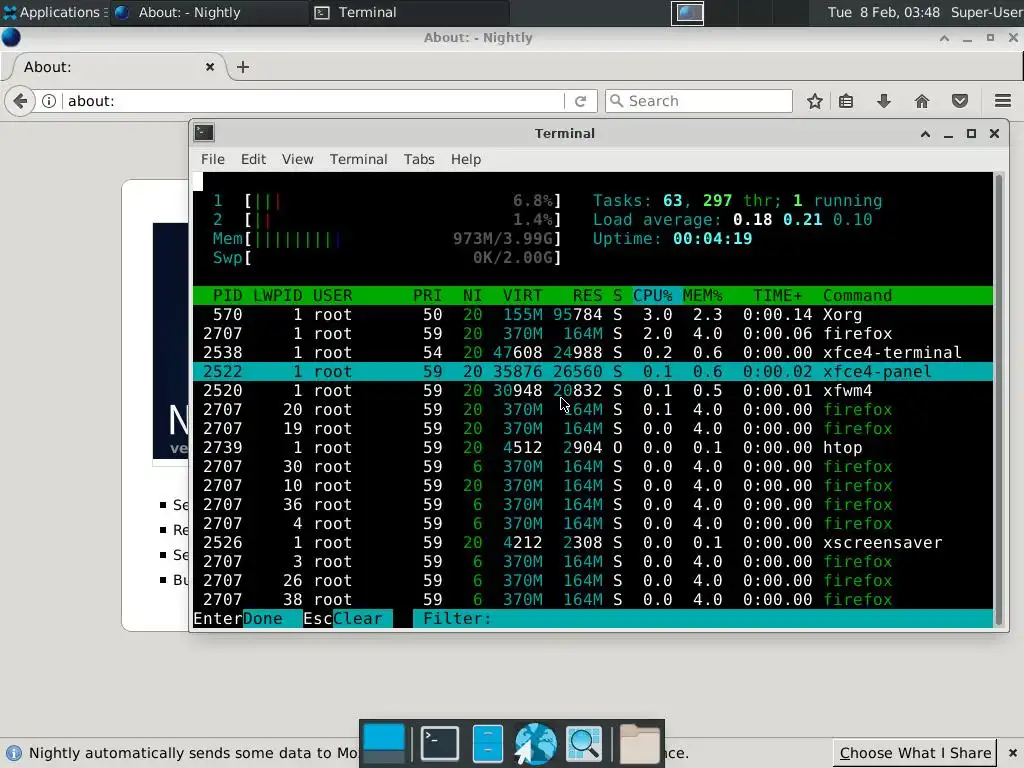Image resolution: width=1024 pixels, height=768 pixels.
Task: Select the xscreensaver process row
Action: (x=593, y=542)
